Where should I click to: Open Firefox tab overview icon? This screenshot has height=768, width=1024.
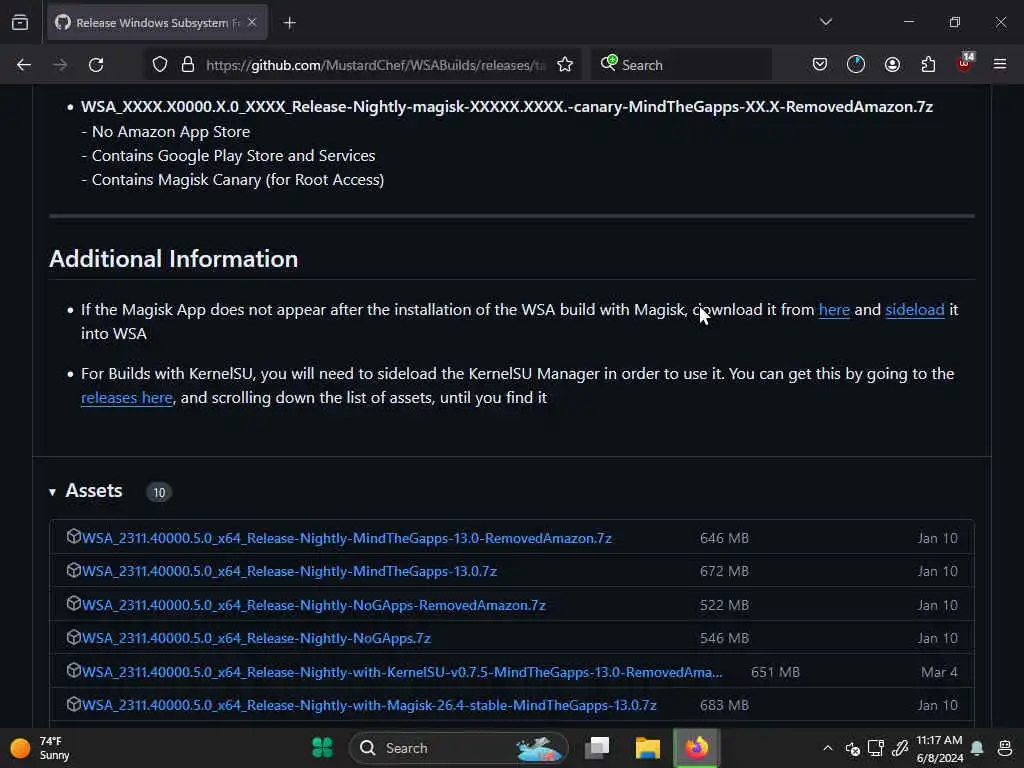[x=20, y=23]
